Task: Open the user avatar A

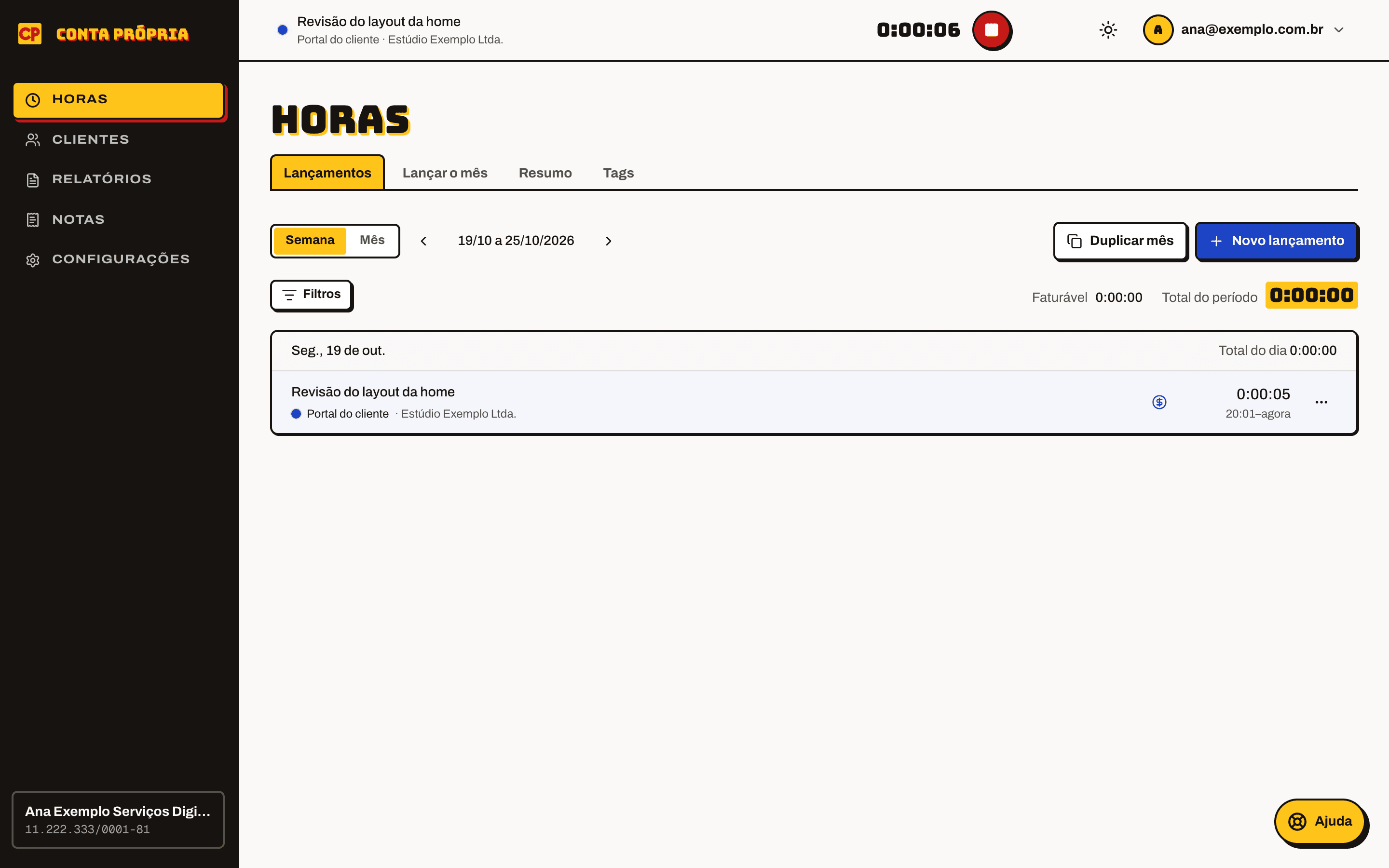Action: coord(1157,30)
